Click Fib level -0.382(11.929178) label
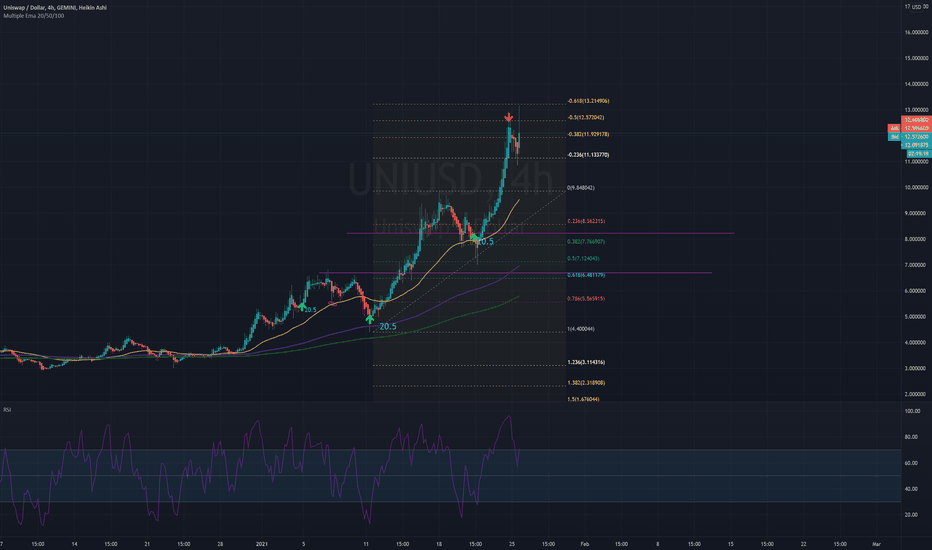932x550 pixels. pyautogui.click(x=588, y=134)
